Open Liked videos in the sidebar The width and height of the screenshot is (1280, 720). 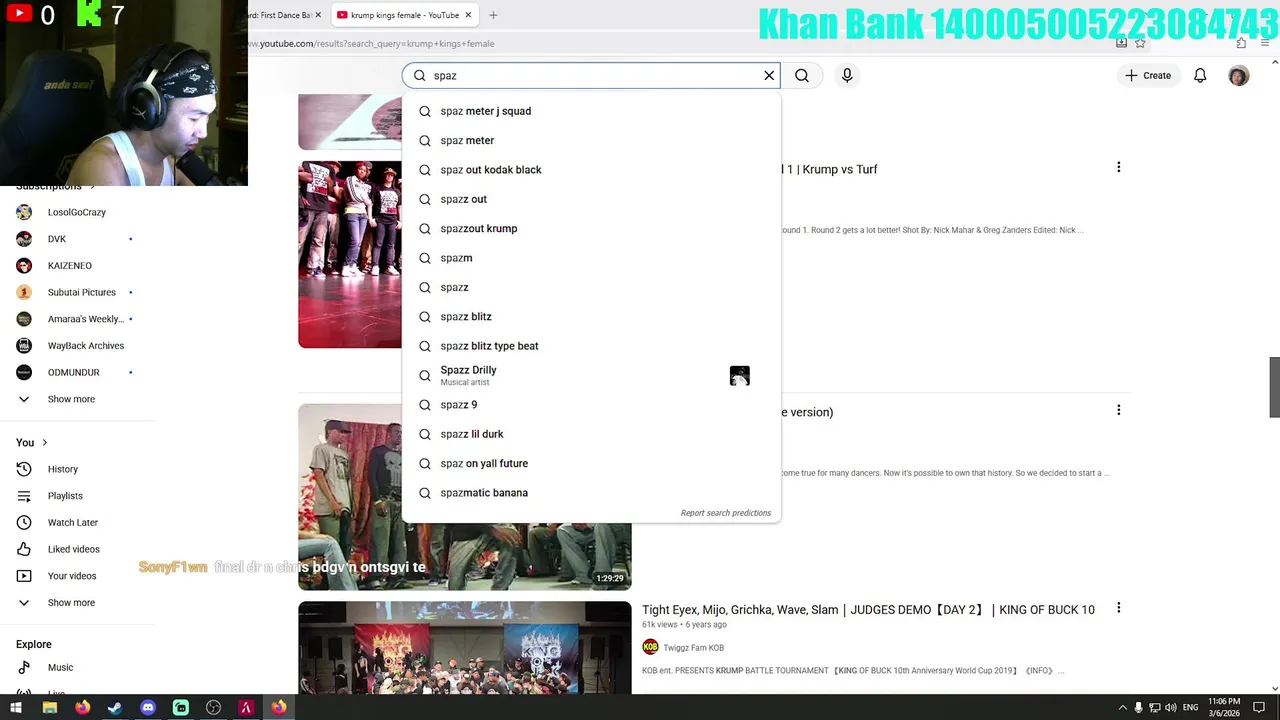[73, 549]
